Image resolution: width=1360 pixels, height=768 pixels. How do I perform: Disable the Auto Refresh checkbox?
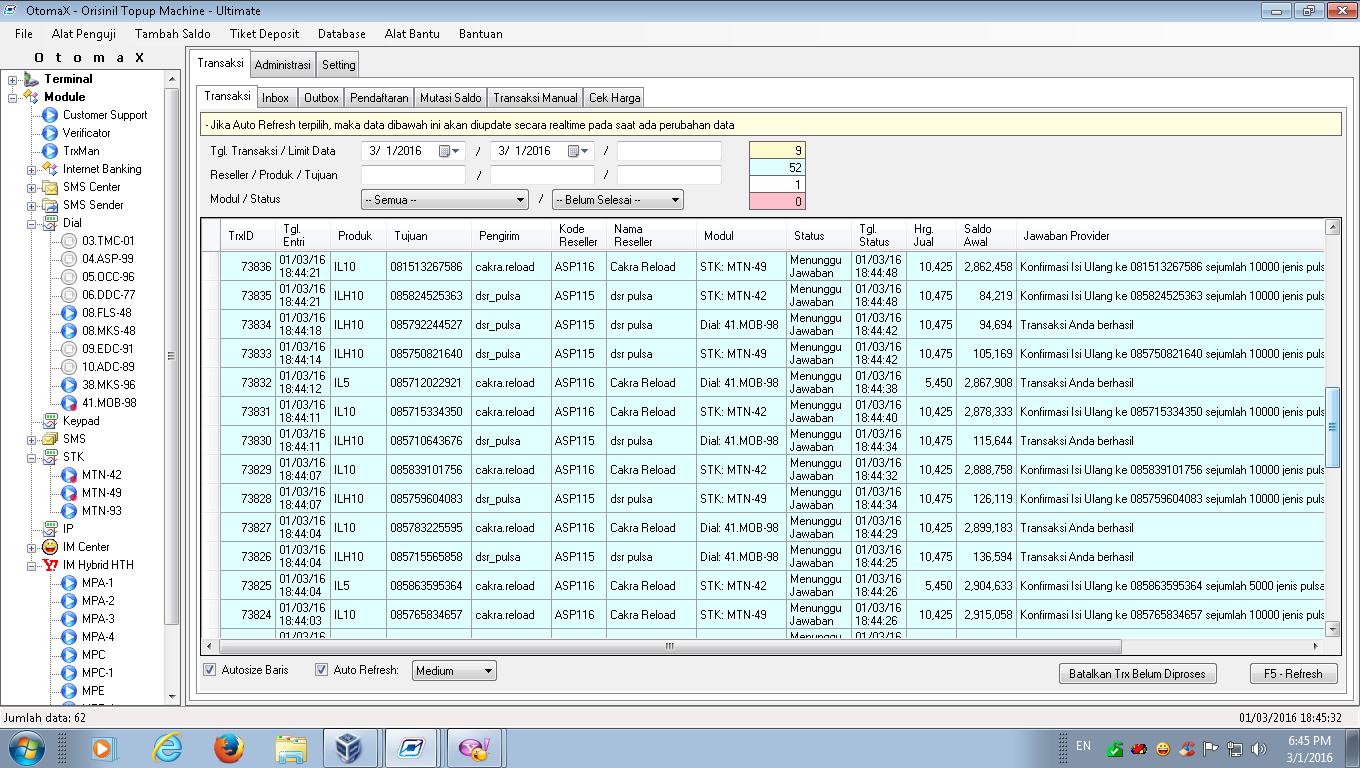[x=321, y=670]
